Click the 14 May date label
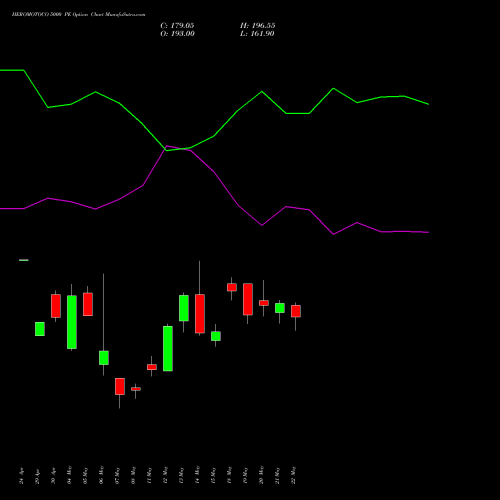The height and width of the screenshot is (500, 500). click(x=198, y=475)
